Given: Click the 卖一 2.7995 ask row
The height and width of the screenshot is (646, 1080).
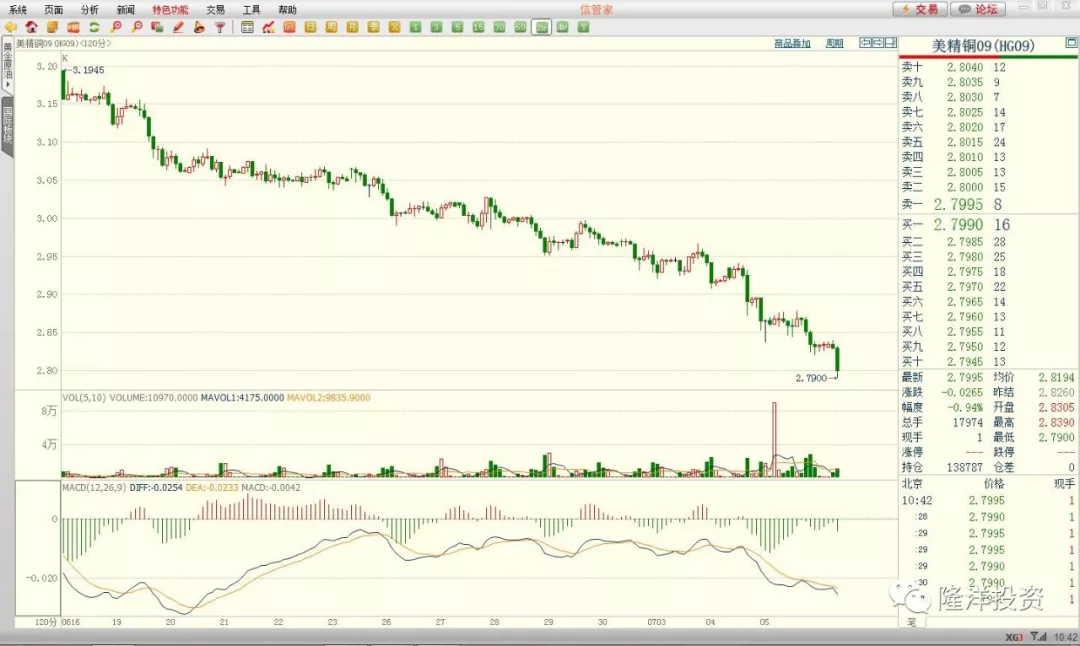Looking at the screenshot, I should (988, 205).
